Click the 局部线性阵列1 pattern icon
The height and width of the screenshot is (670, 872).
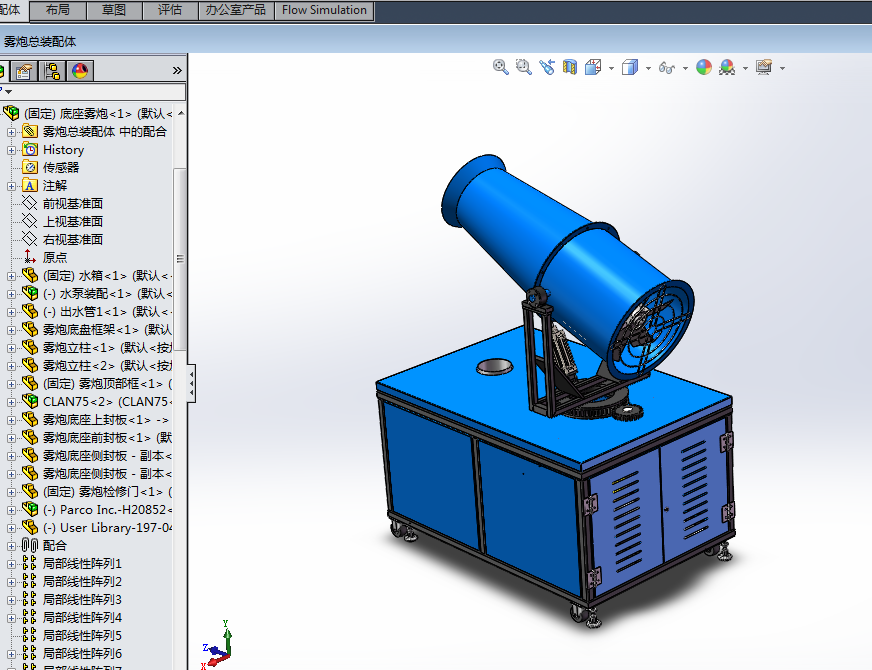(x=30, y=563)
